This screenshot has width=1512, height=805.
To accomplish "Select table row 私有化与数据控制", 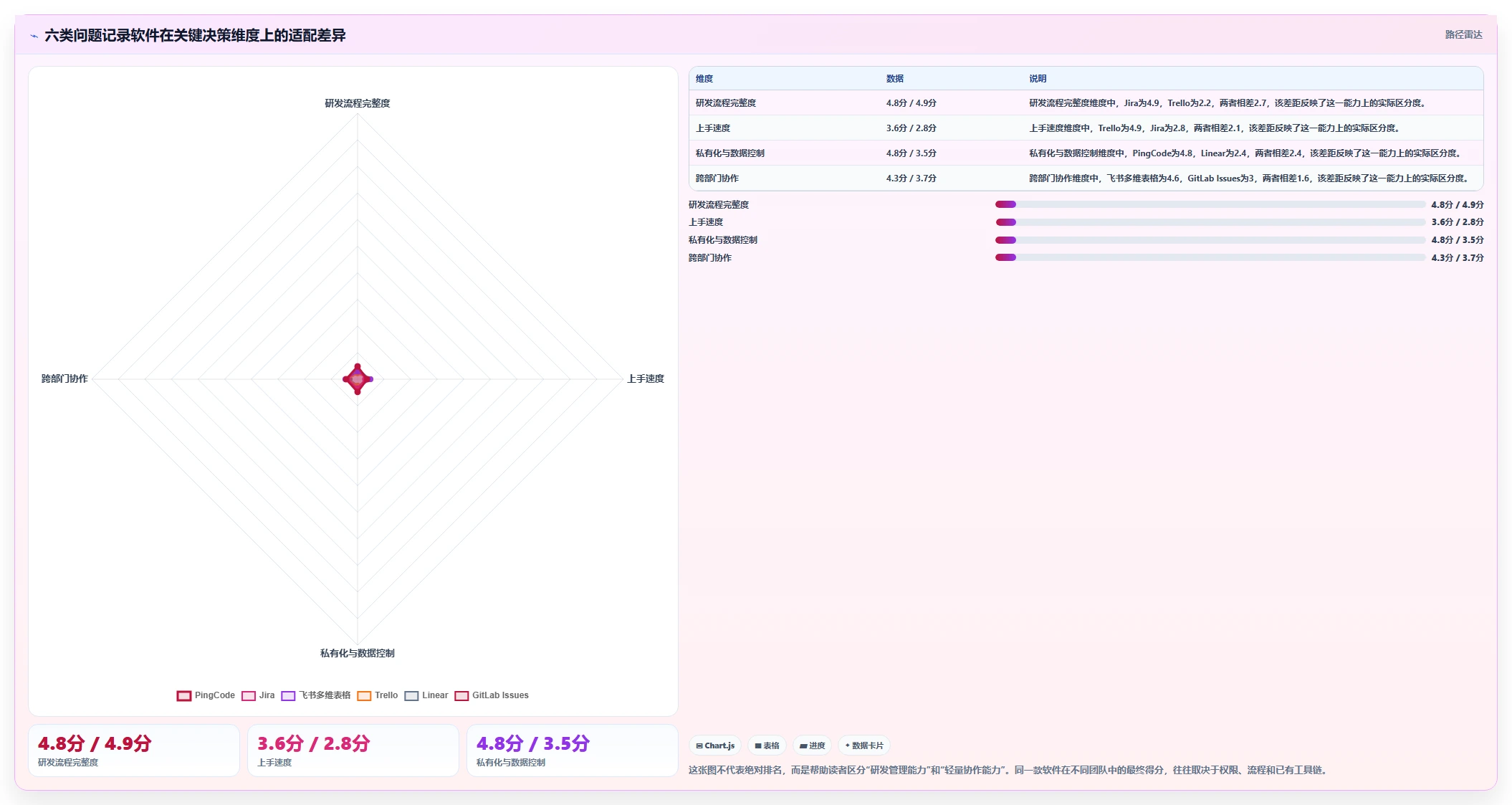I will [1086, 153].
